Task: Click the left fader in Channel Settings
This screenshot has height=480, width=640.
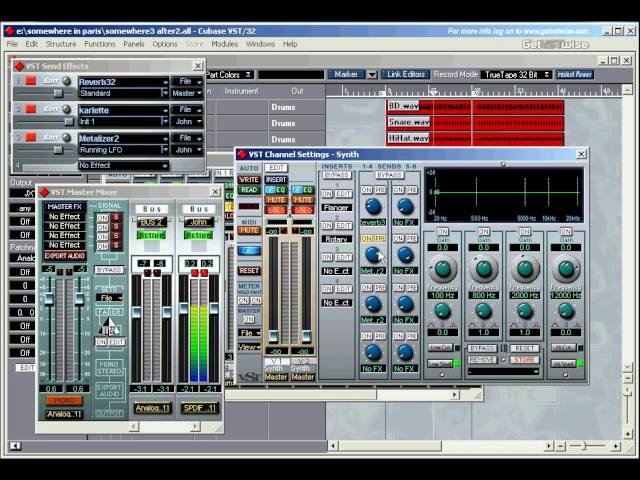Action: tap(273, 335)
